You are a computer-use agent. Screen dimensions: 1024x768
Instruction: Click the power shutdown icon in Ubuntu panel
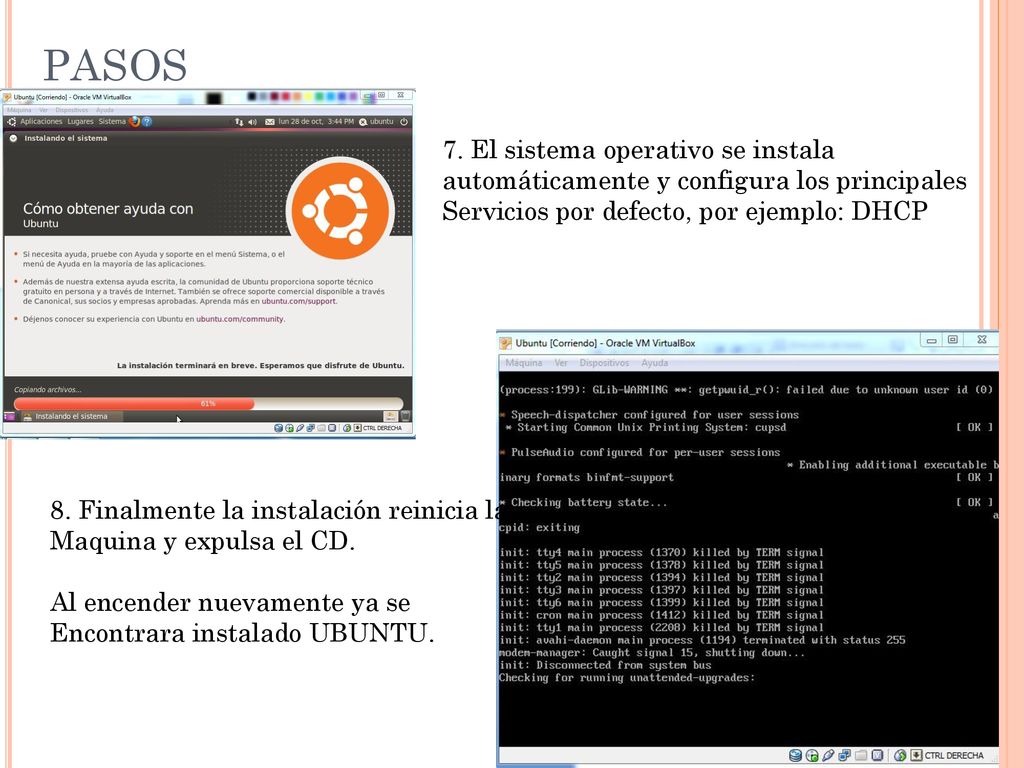(x=404, y=121)
